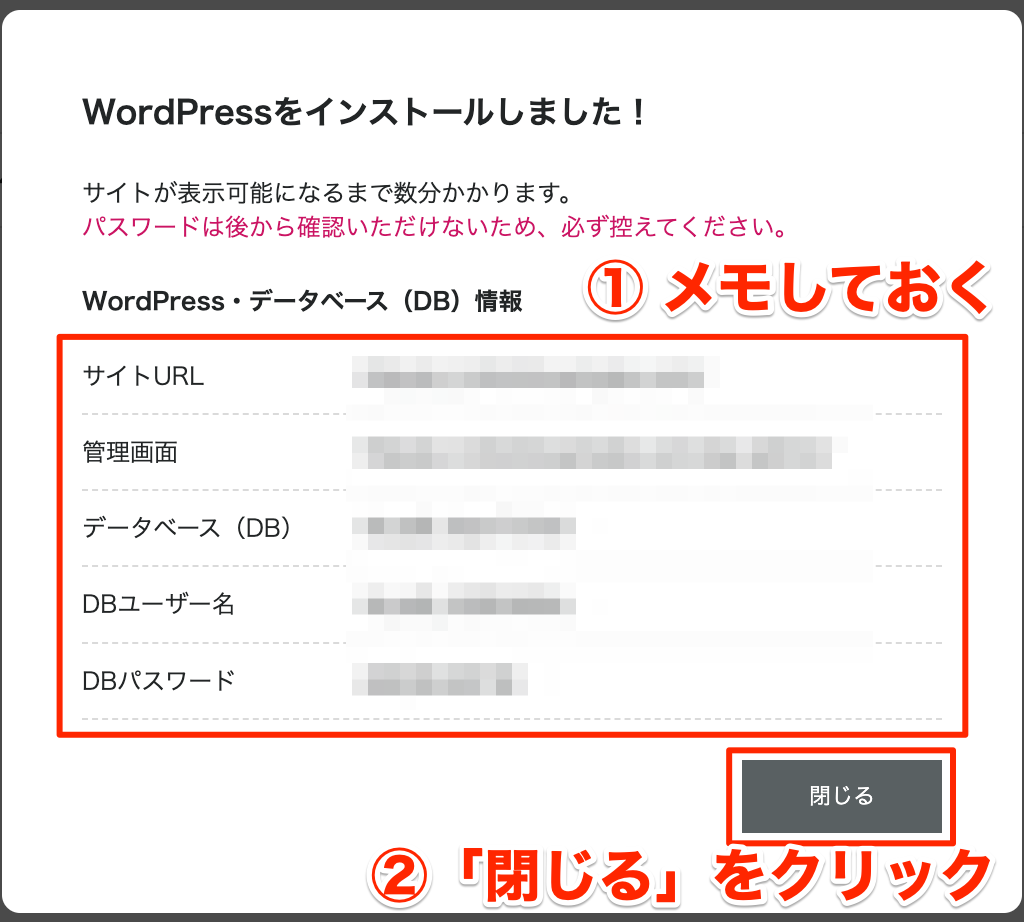The image size is (1024, 922).
Task: Select the blurred 管理画面 URL value
Action: 599,453
